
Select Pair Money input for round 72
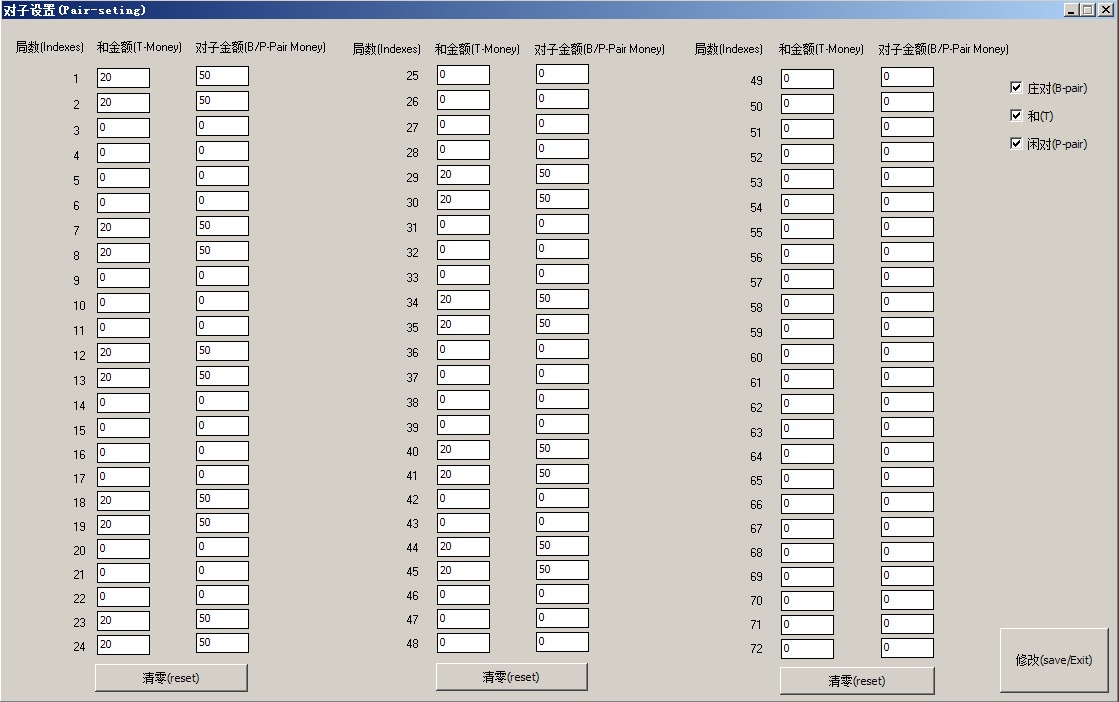tap(907, 649)
